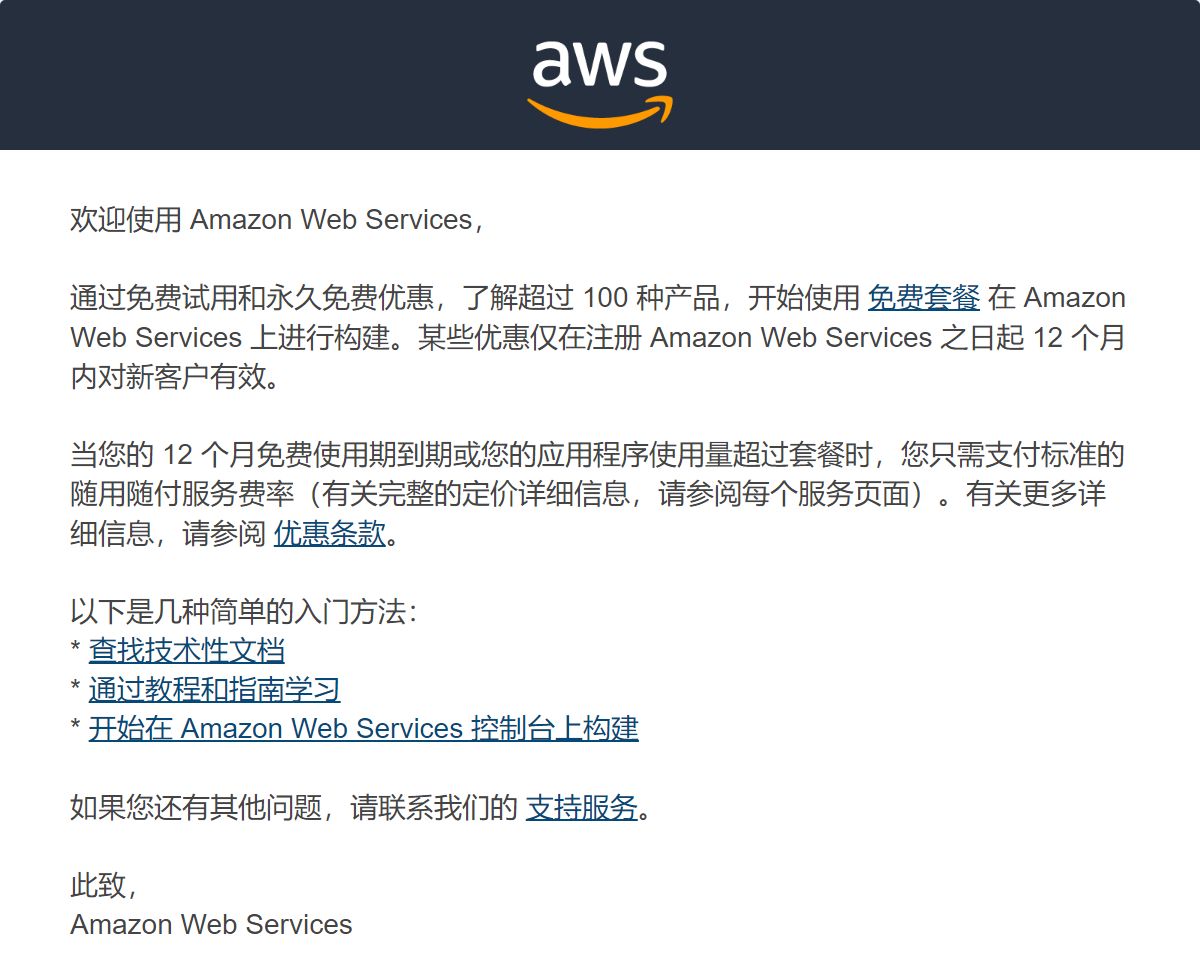
Task: Click the asterisk bullet before 通过教程和指南学习
Action: point(75,691)
